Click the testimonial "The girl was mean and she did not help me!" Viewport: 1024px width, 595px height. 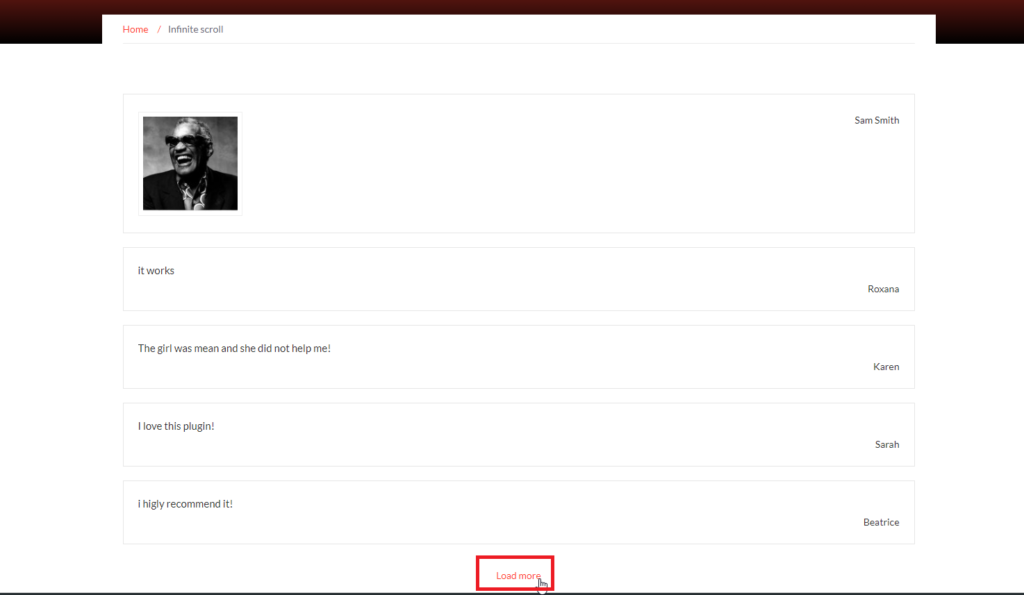(234, 348)
